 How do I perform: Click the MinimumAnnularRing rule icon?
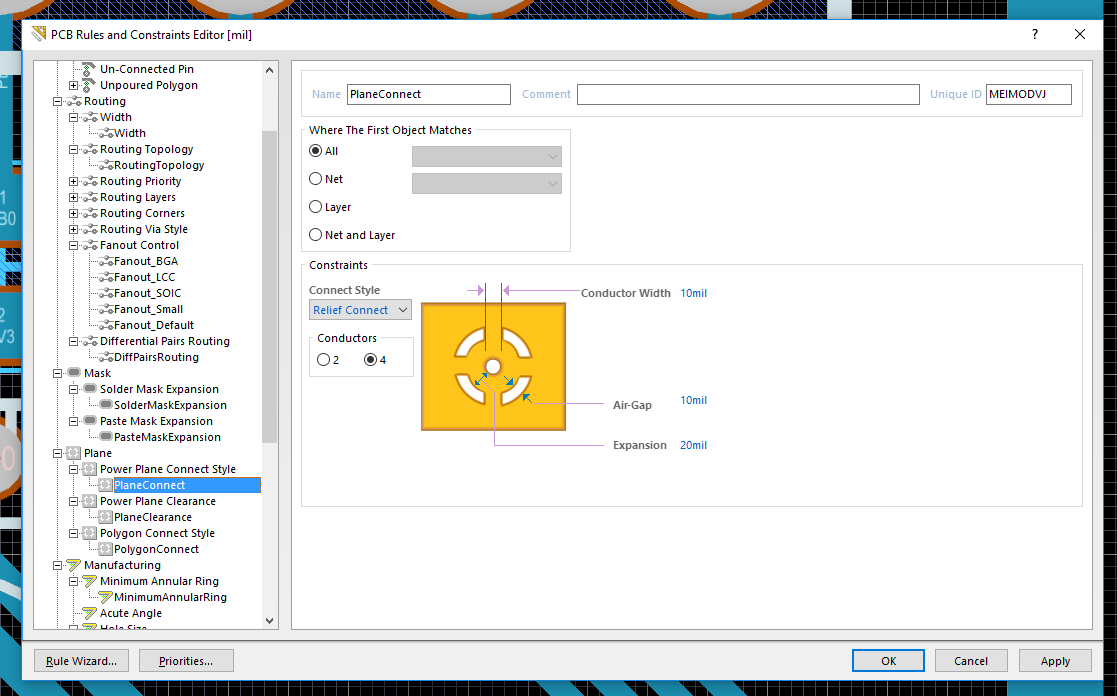coord(105,597)
